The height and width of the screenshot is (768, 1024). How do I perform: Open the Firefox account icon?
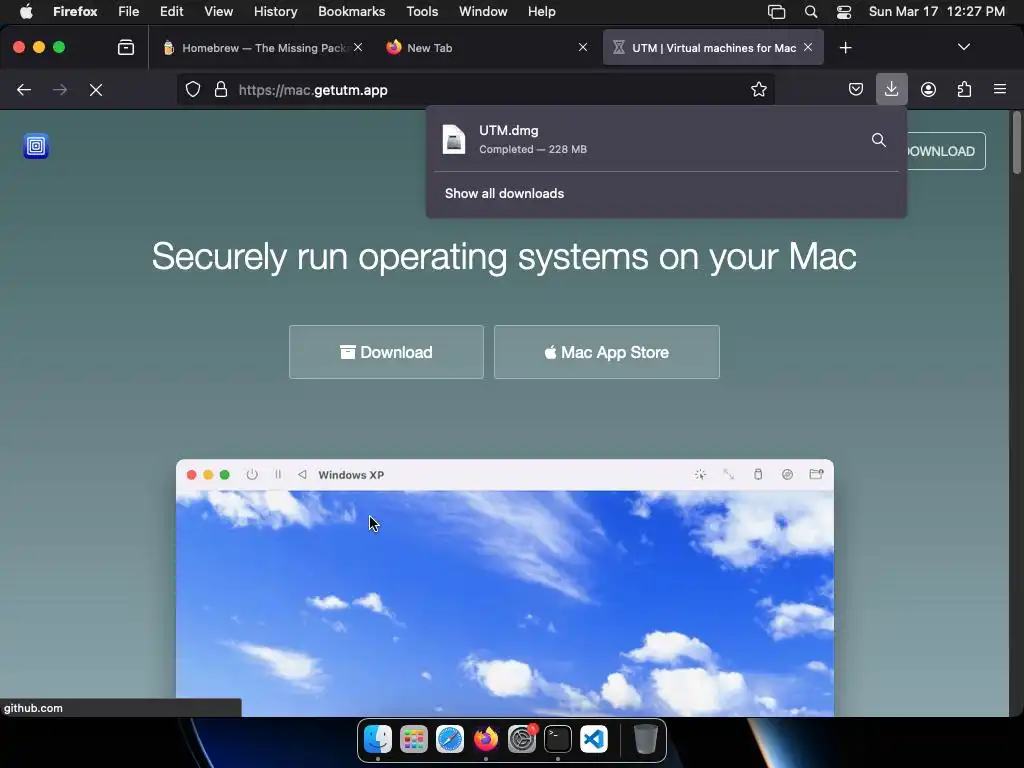(928, 89)
